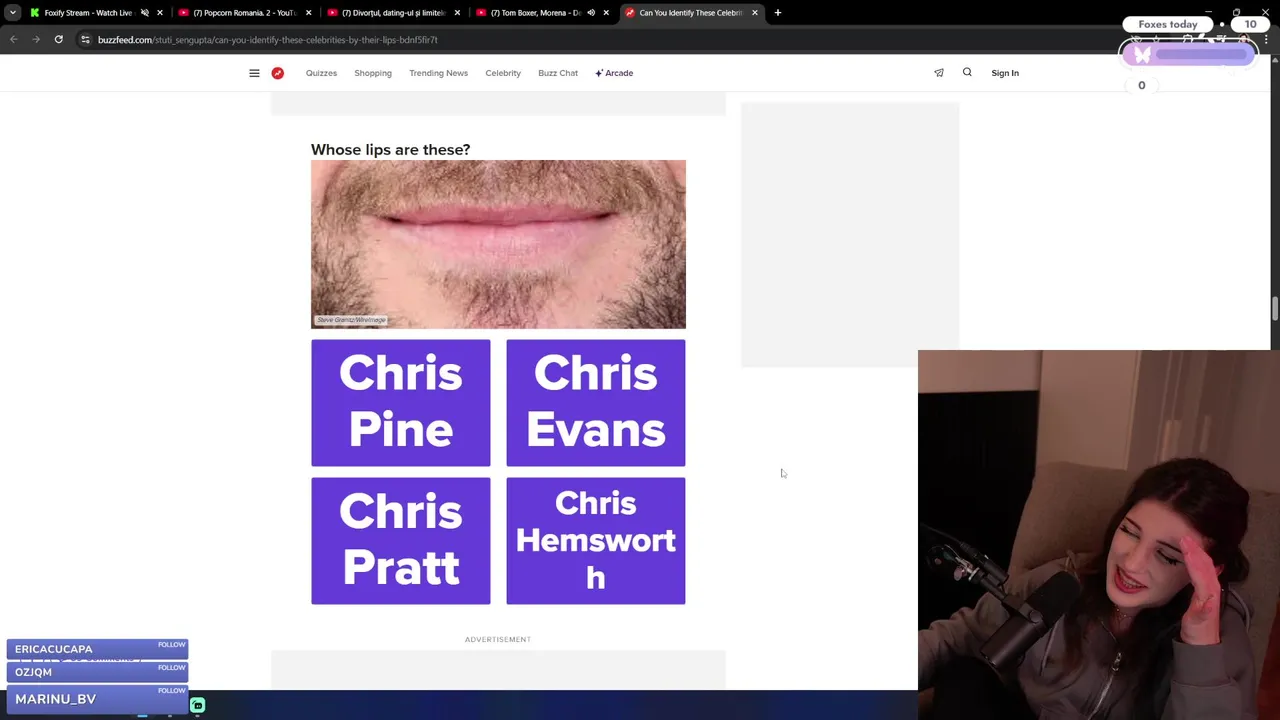
Task: Click the ERICACUCAPA follower entry
Action: pos(97,649)
